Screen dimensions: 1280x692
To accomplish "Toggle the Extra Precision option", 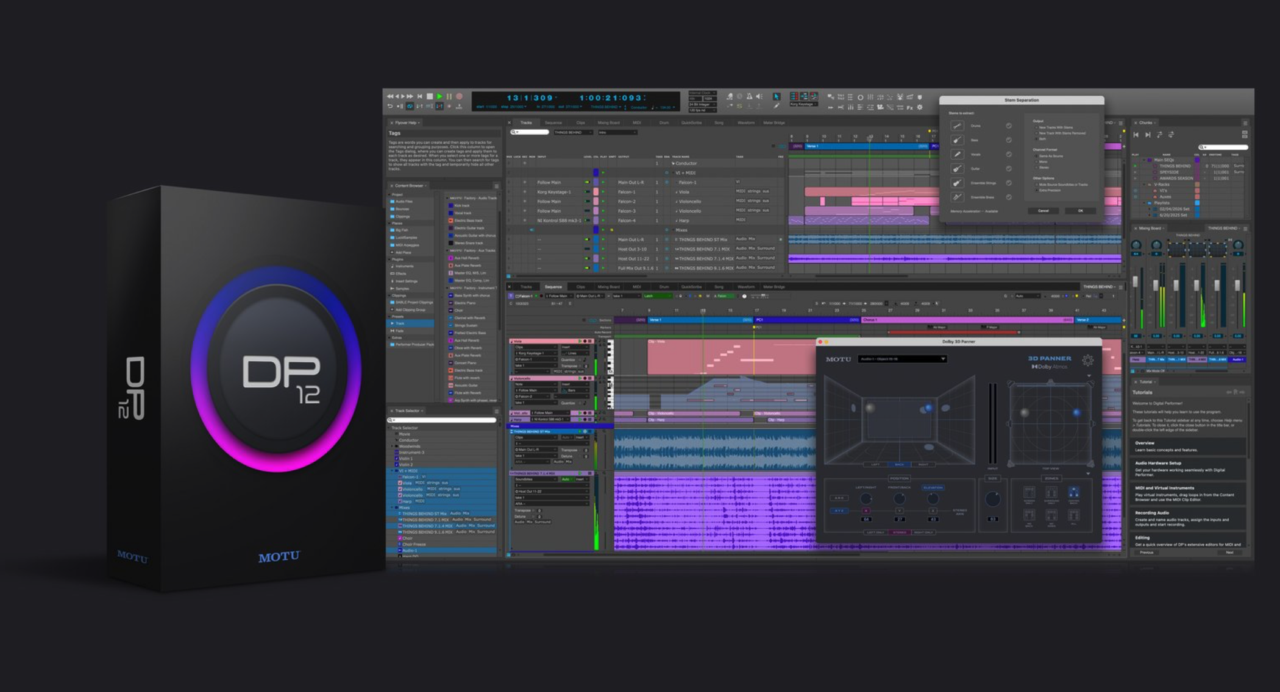I will pos(1048,190).
